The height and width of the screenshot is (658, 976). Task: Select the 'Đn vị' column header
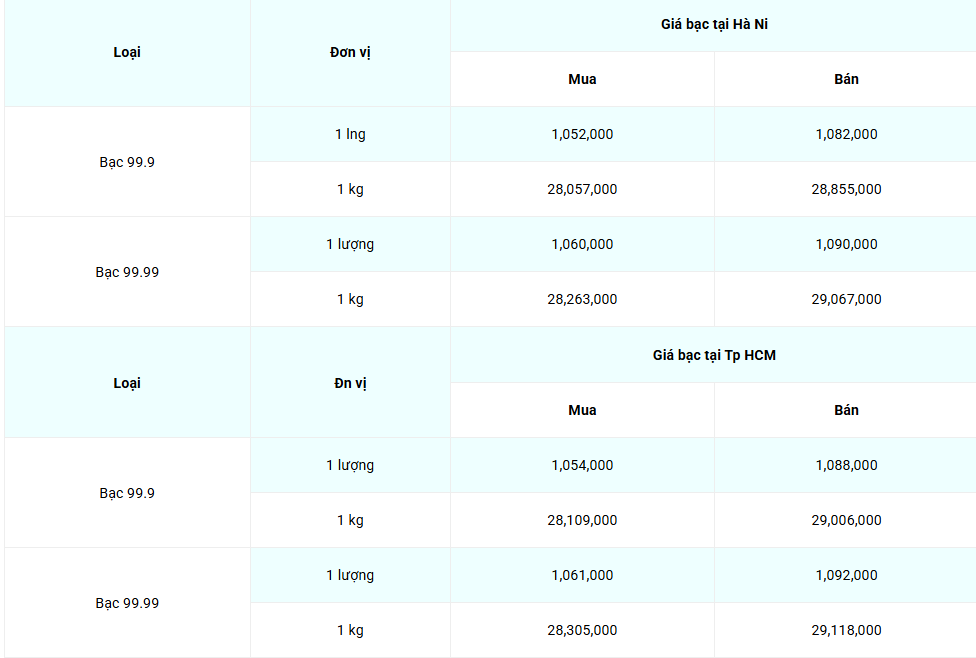coord(350,383)
